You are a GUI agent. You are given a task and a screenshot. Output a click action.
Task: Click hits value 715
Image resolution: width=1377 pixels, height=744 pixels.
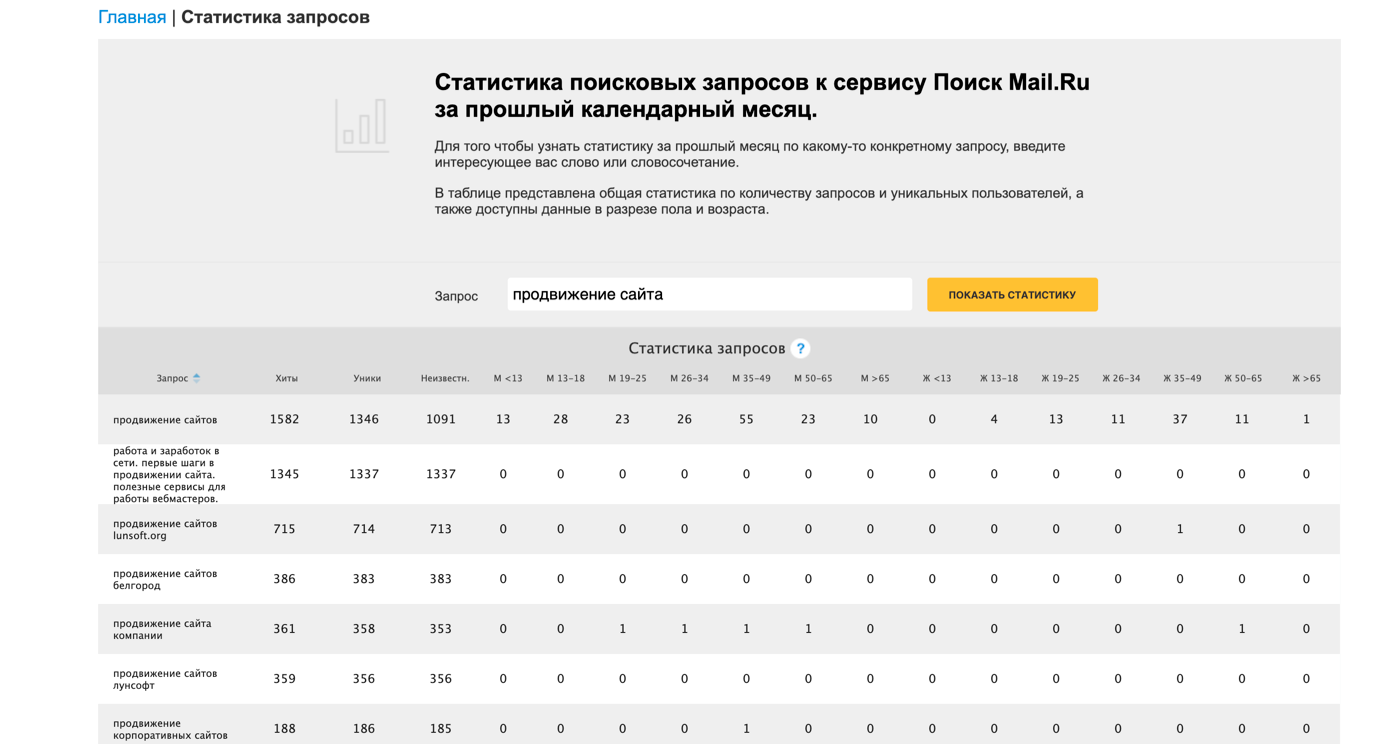point(284,529)
